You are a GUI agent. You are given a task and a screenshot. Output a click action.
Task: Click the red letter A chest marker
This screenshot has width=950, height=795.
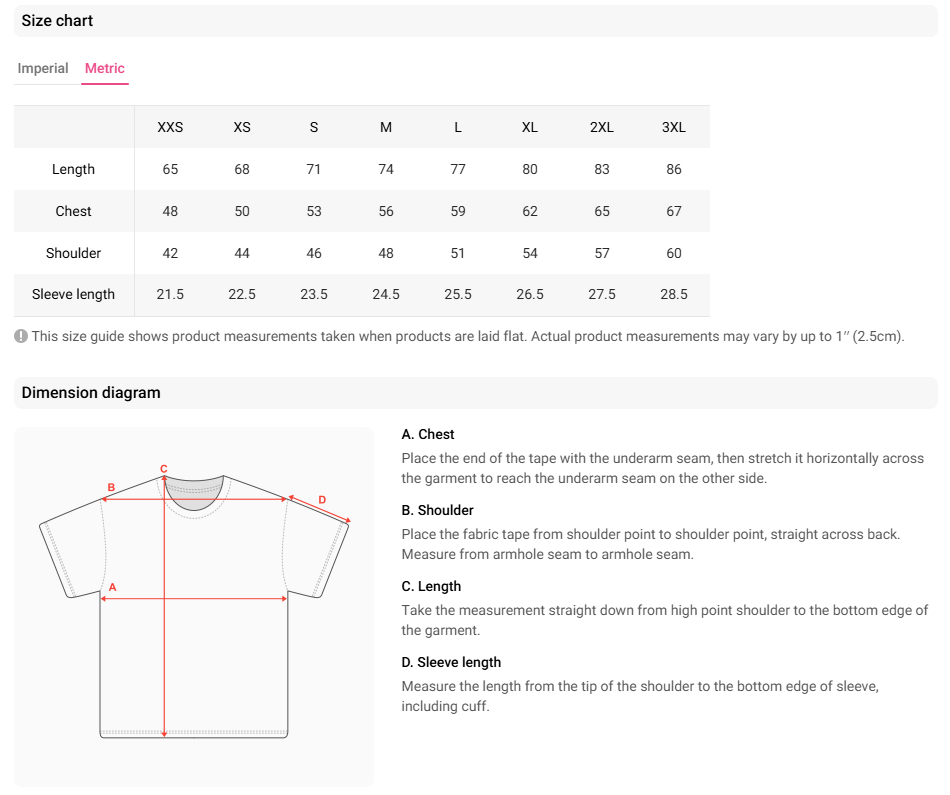click(x=112, y=587)
